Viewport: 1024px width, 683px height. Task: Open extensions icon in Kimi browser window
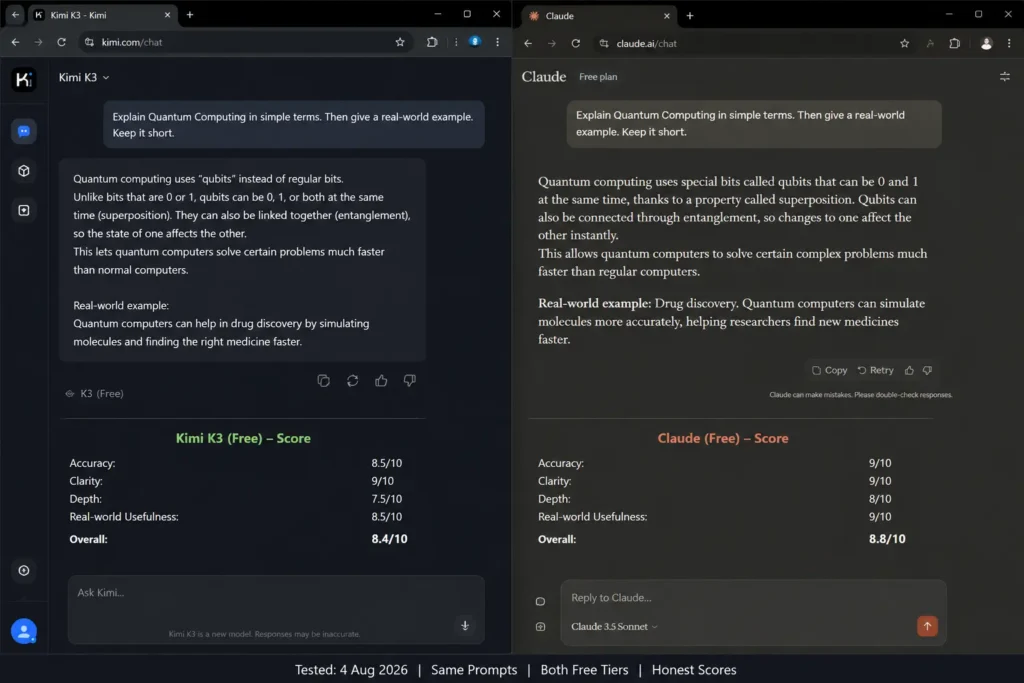click(x=432, y=42)
